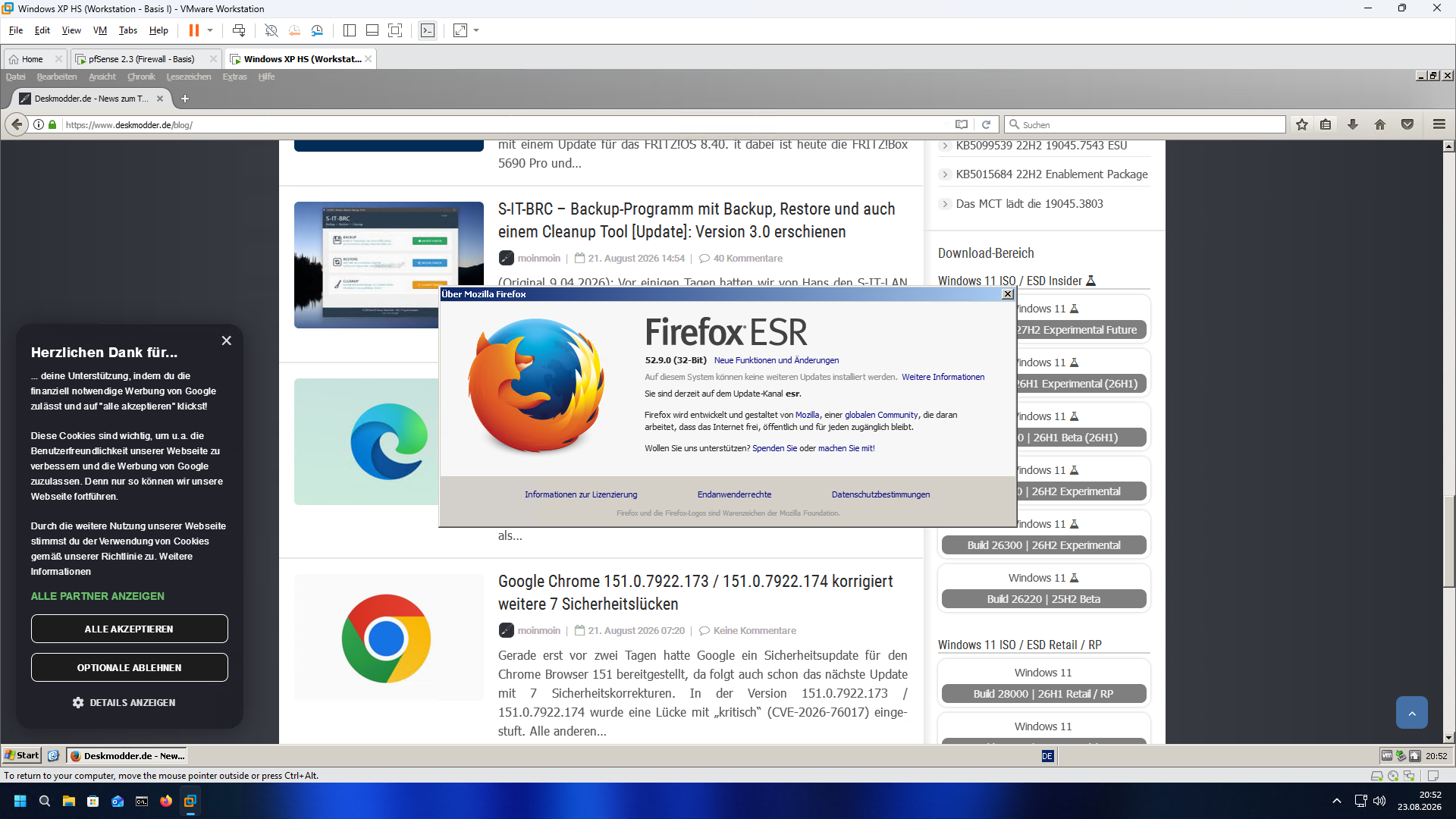Viewport: 1456px width, 819px height.
Task: Click the Windows XP Start button
Action: coord(21,755)
